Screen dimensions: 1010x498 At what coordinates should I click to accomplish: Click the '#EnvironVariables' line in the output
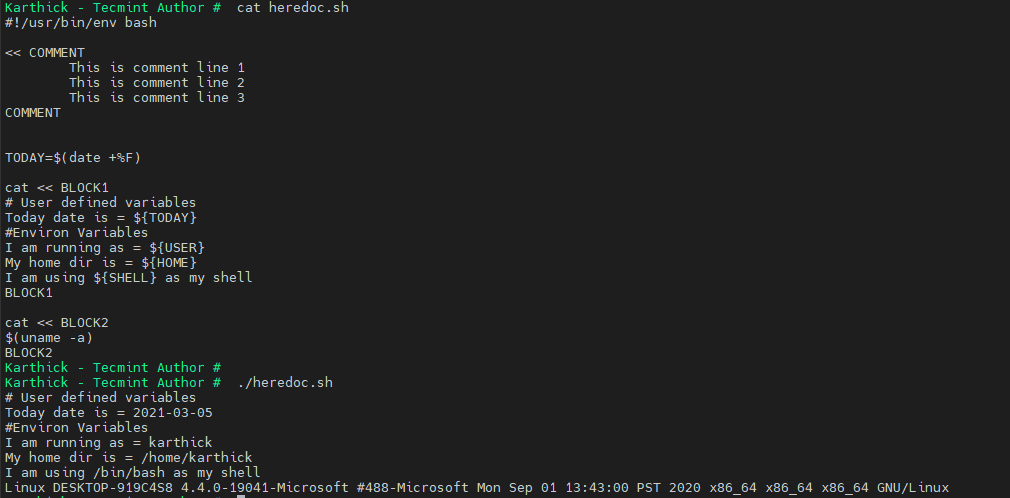76,427
